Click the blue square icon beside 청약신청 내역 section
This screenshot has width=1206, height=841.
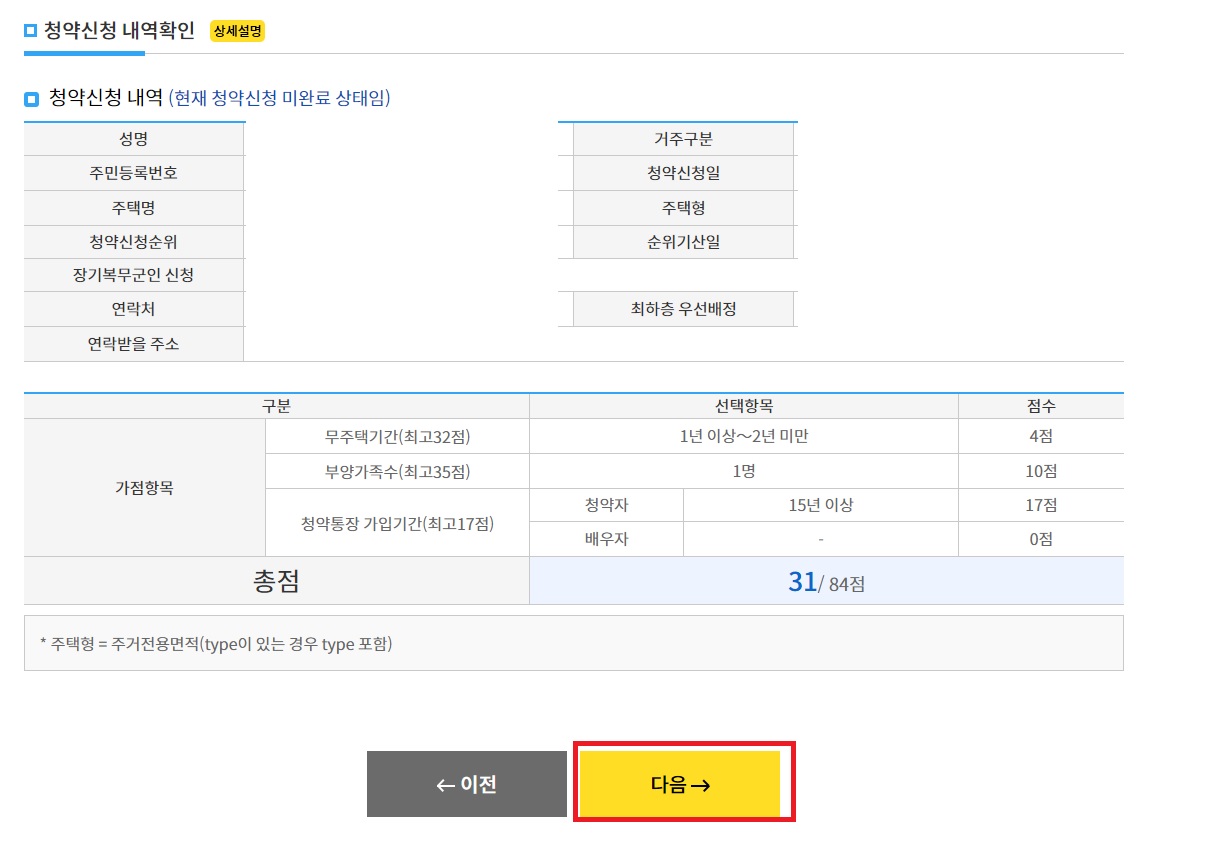30,98
